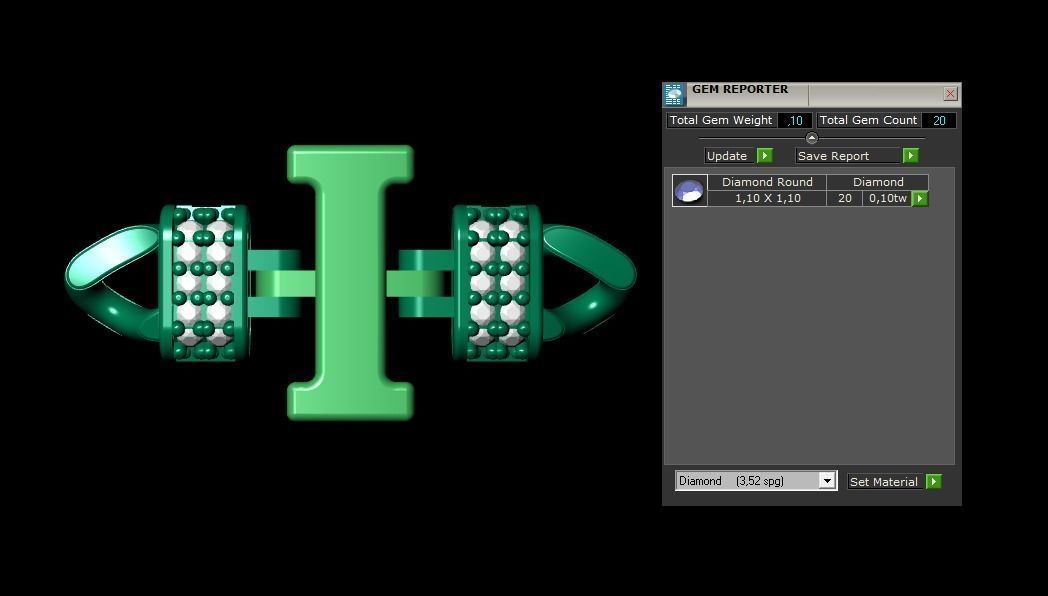Click the gem quantity cell showing 20
The image size is (1048, 596).
point(844,198)
